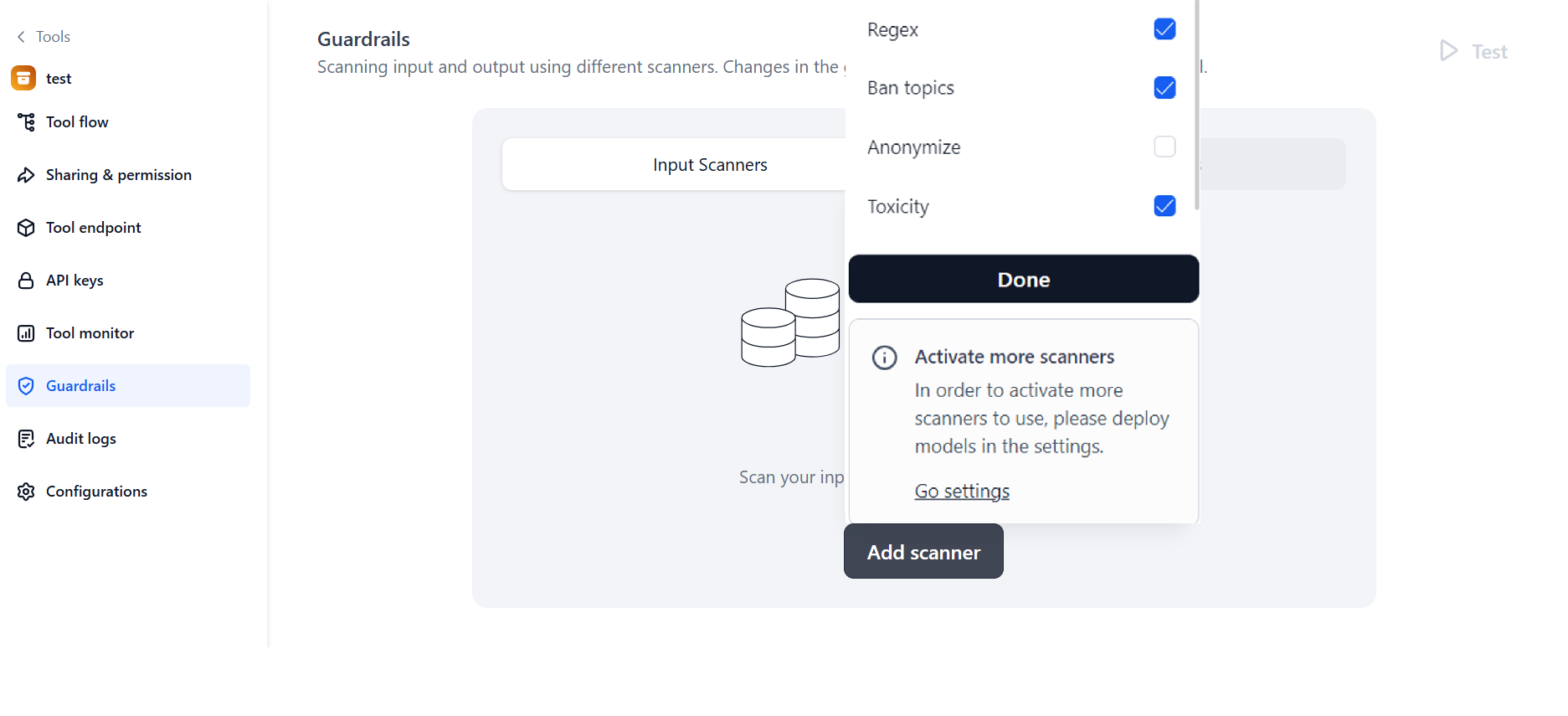Click the Audit logs document icon
This screenshot has height=716, width=1568.
click(x=26, y=439)
